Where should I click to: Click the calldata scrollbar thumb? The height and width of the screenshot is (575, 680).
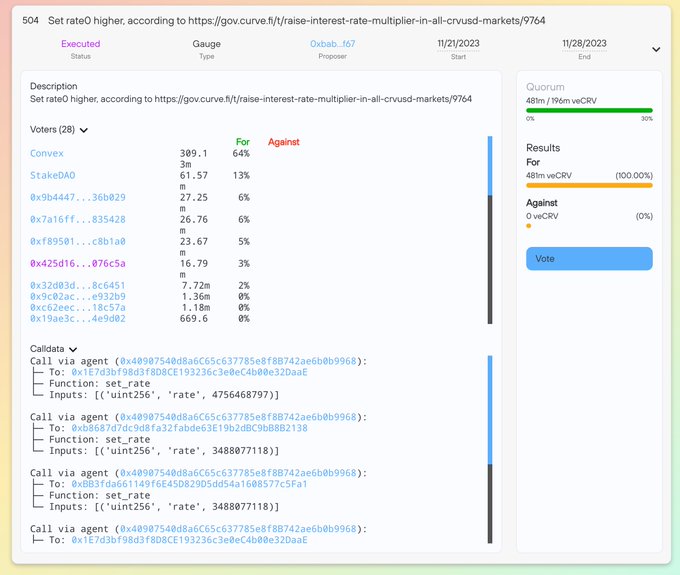(490, 410)
